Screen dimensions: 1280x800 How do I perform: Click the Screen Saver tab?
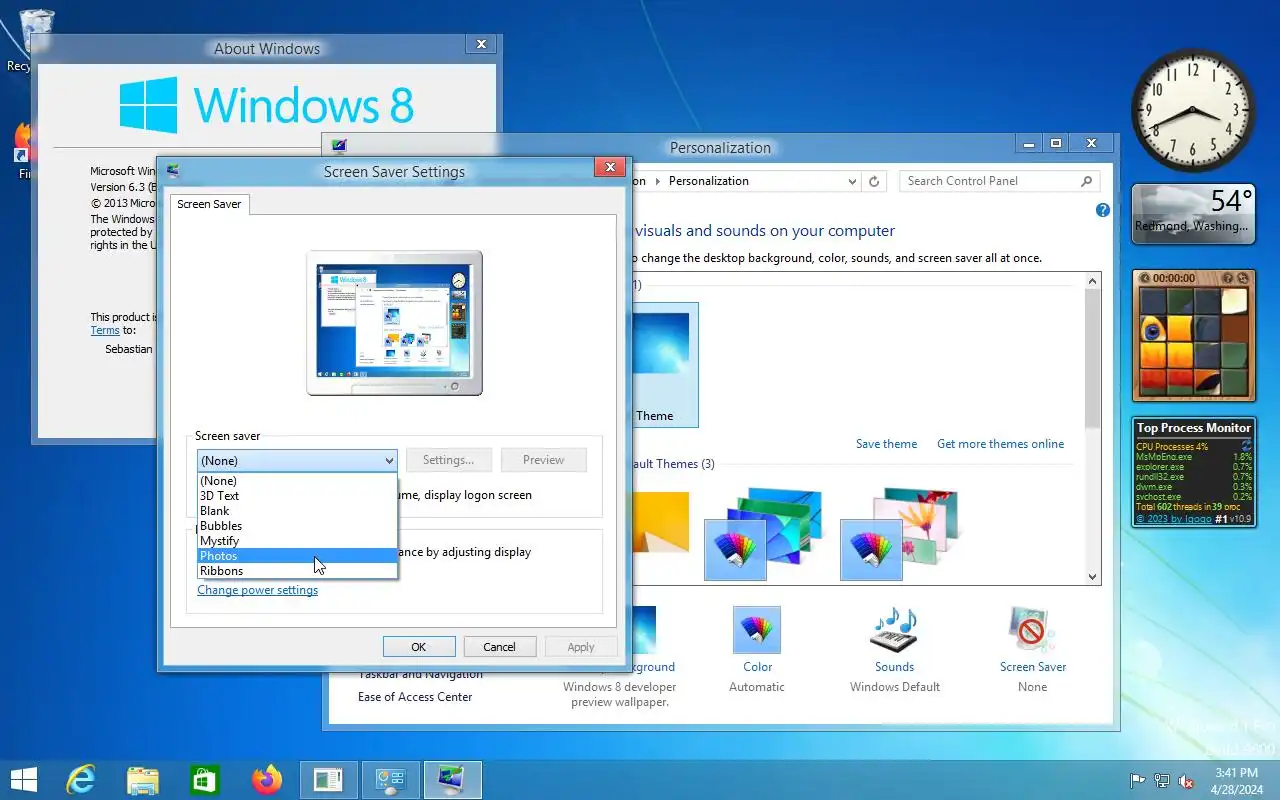209,204
